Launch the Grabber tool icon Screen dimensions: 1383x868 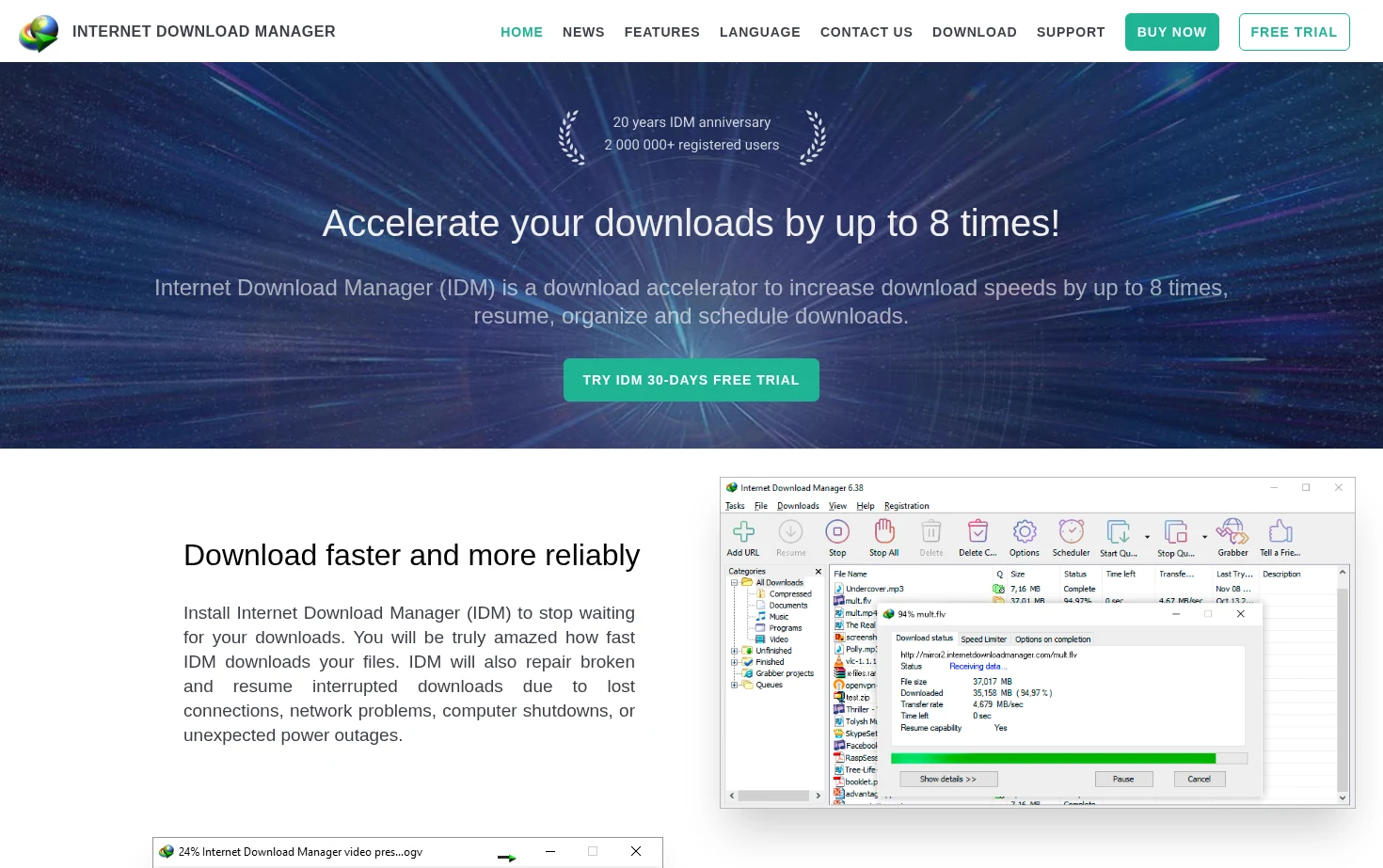tap(1232, 531)
